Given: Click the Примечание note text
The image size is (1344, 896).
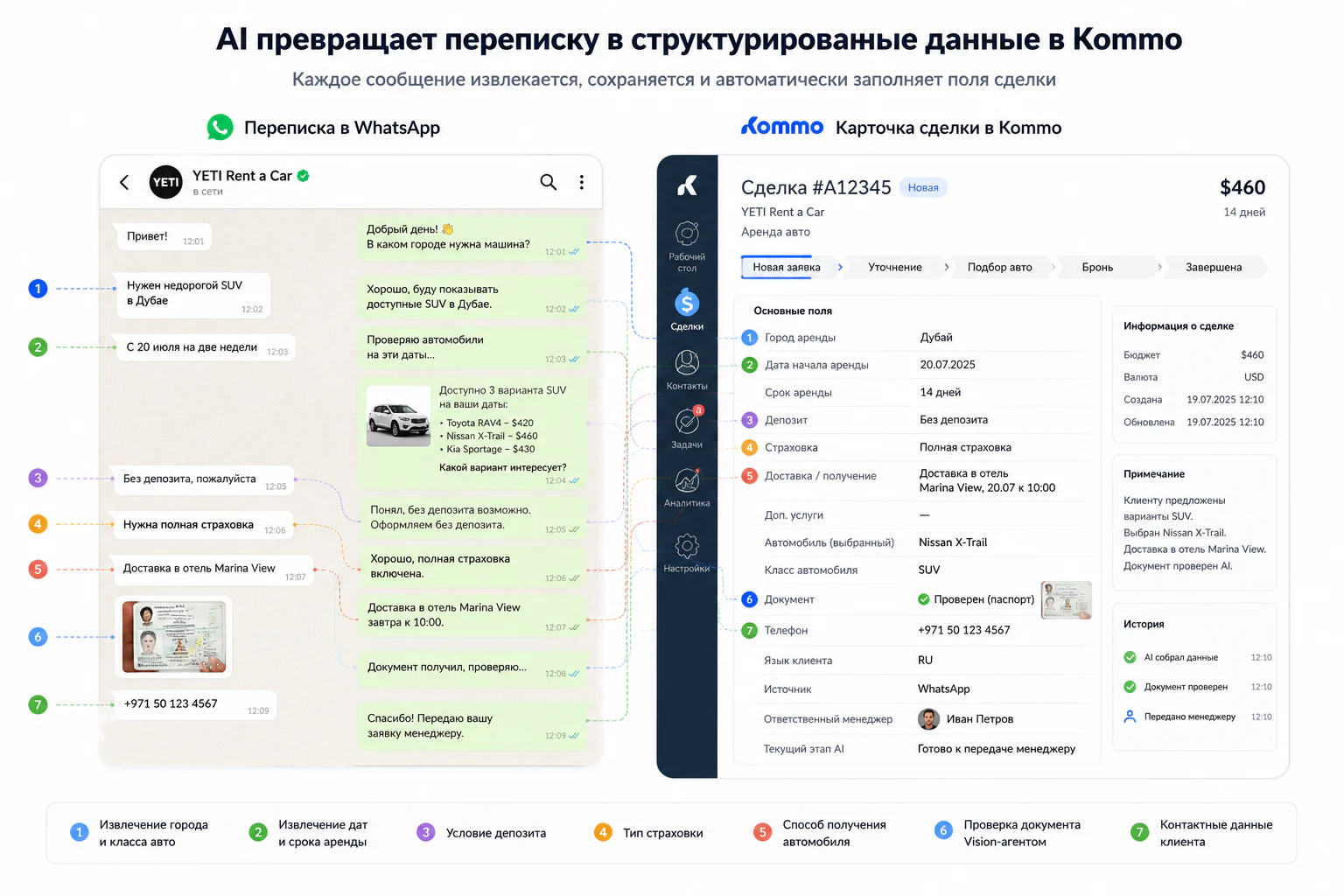Looking at the screenshot, I should 1194,533.
